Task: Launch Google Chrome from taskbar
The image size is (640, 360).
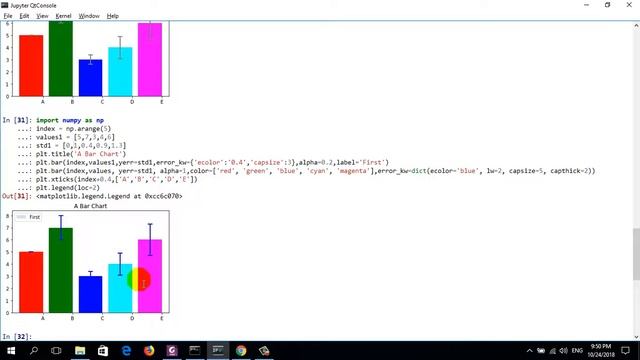Action: click(x=241, y=351)
